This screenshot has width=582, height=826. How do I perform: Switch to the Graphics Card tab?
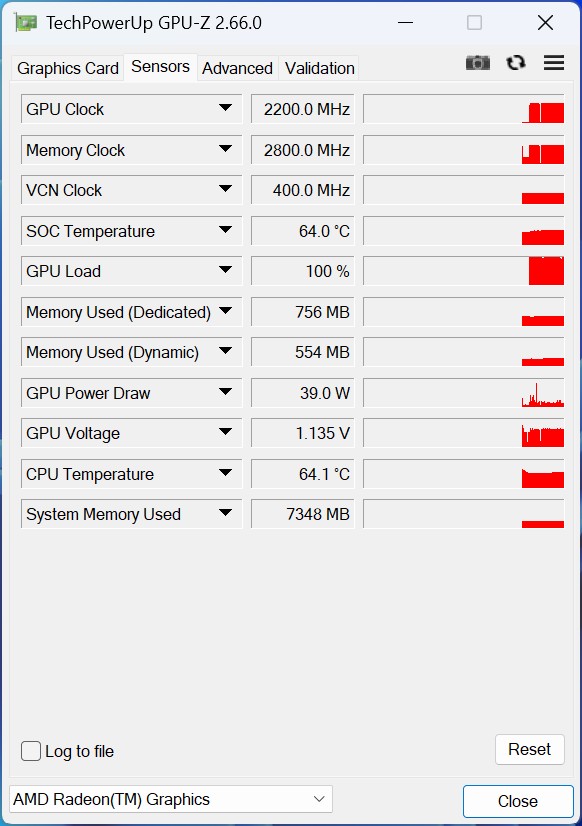coord(67,68)
